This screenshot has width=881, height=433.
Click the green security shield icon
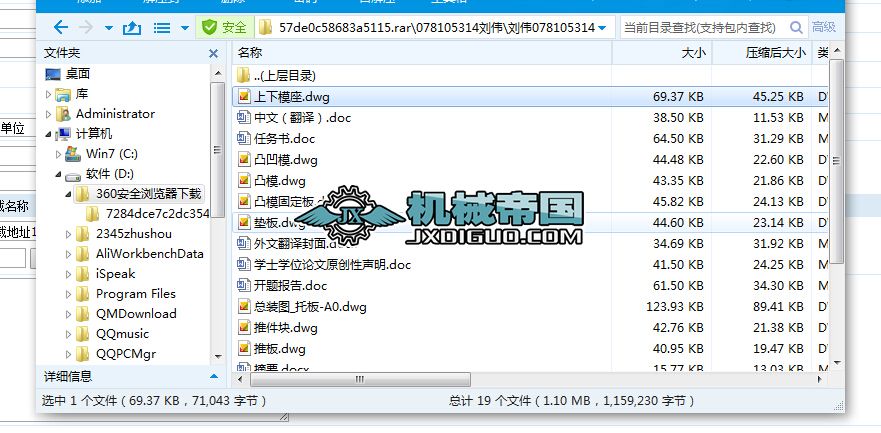pyautogui.click(x=209, y=27)
